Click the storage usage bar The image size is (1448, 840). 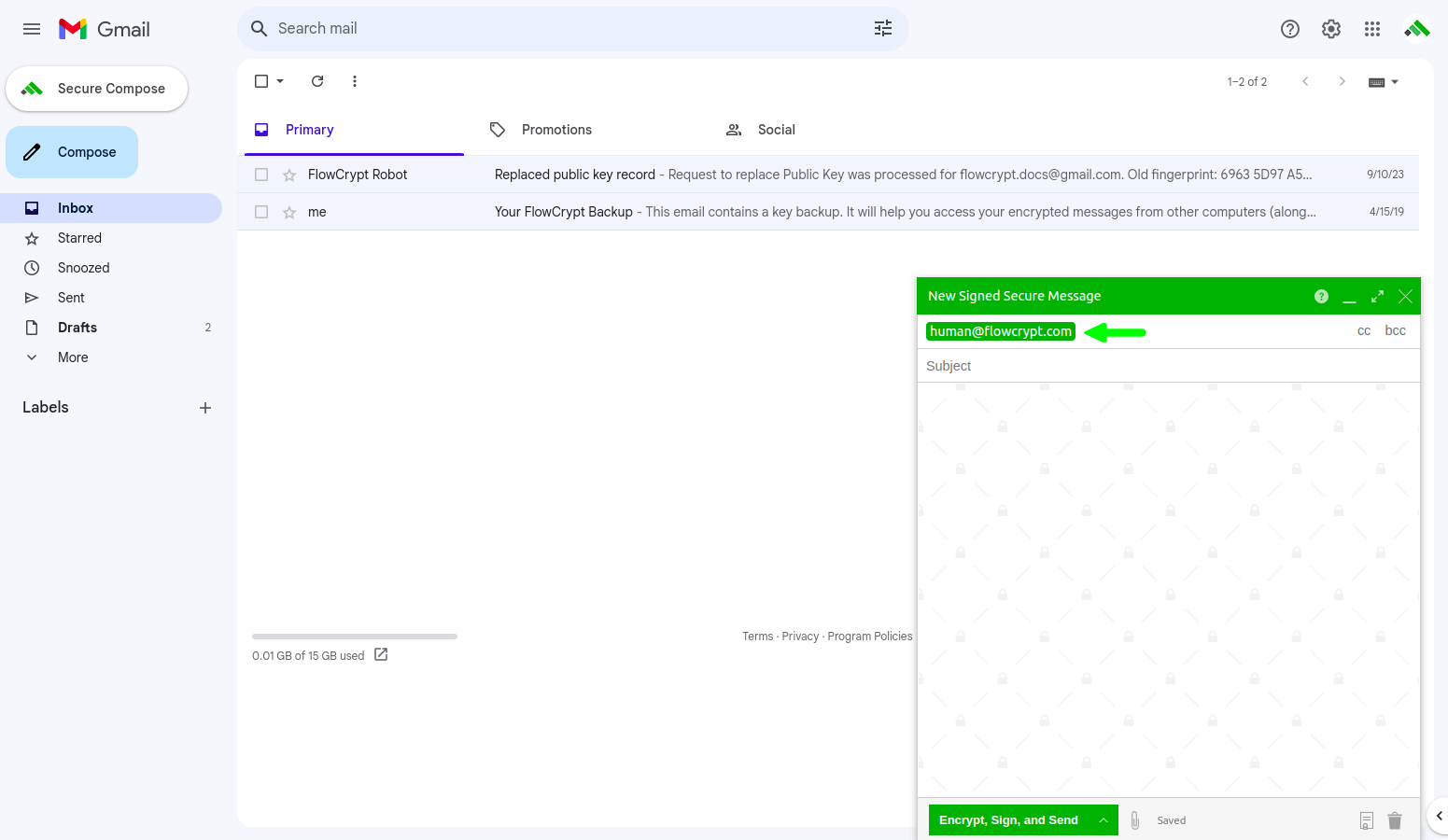click(355, 637)
